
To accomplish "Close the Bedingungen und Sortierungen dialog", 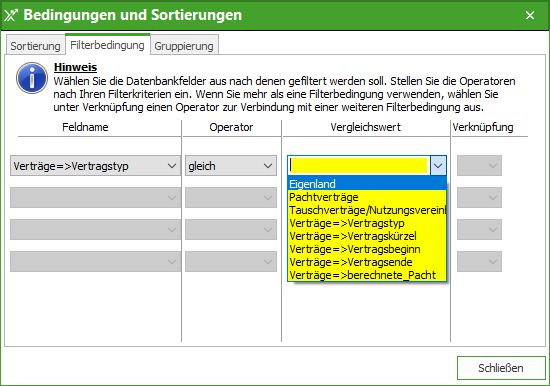I will click(530, 15).
